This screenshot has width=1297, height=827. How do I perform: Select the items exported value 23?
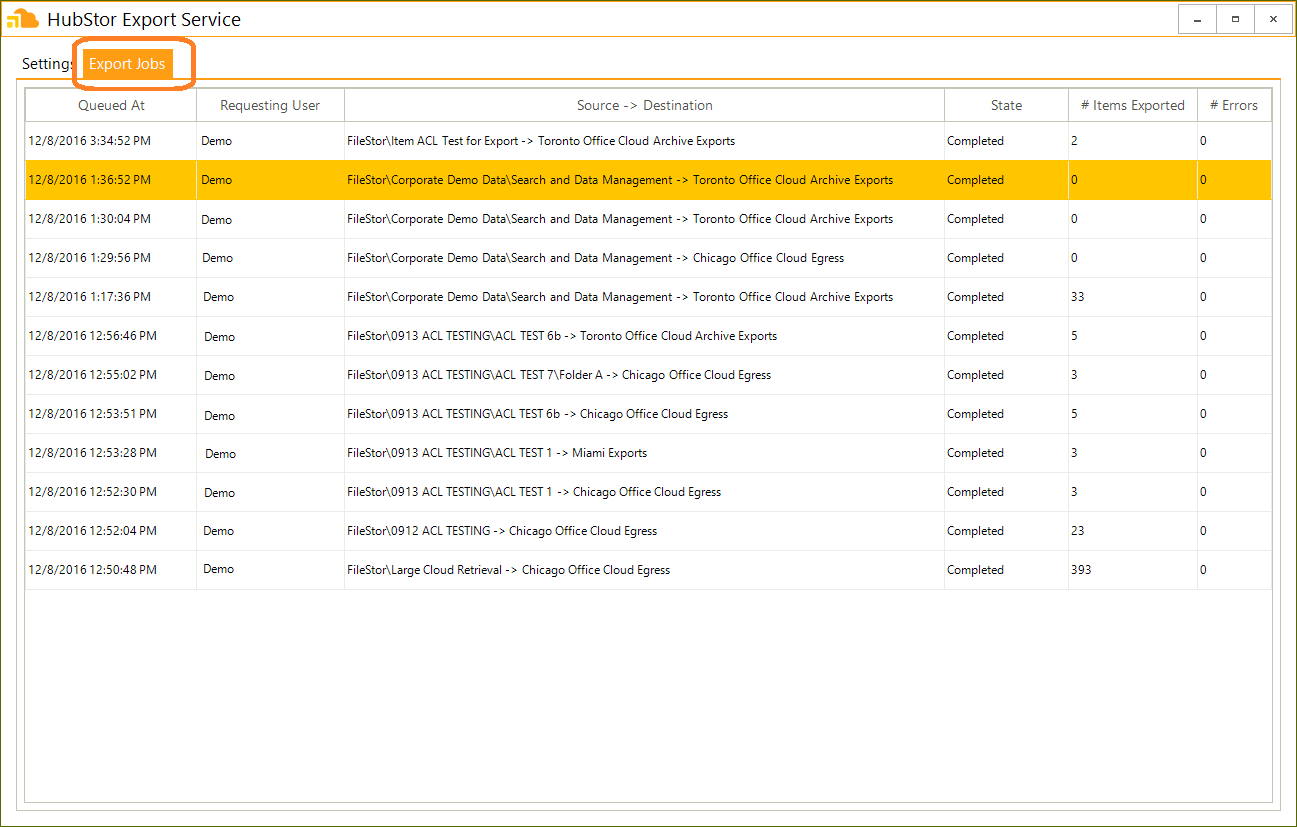(x=1078, y=531)
